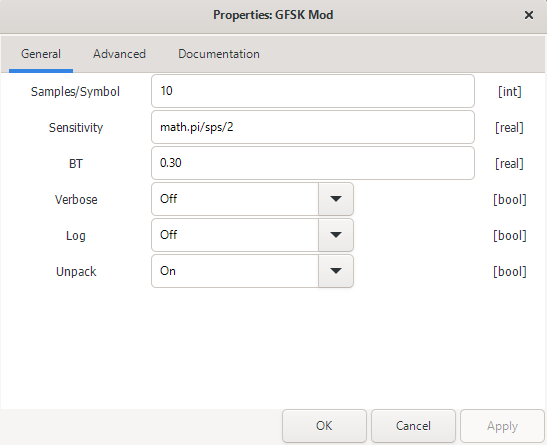547x445 pixels.
Task: Click the Log label
Action: [x=76, y=236]
